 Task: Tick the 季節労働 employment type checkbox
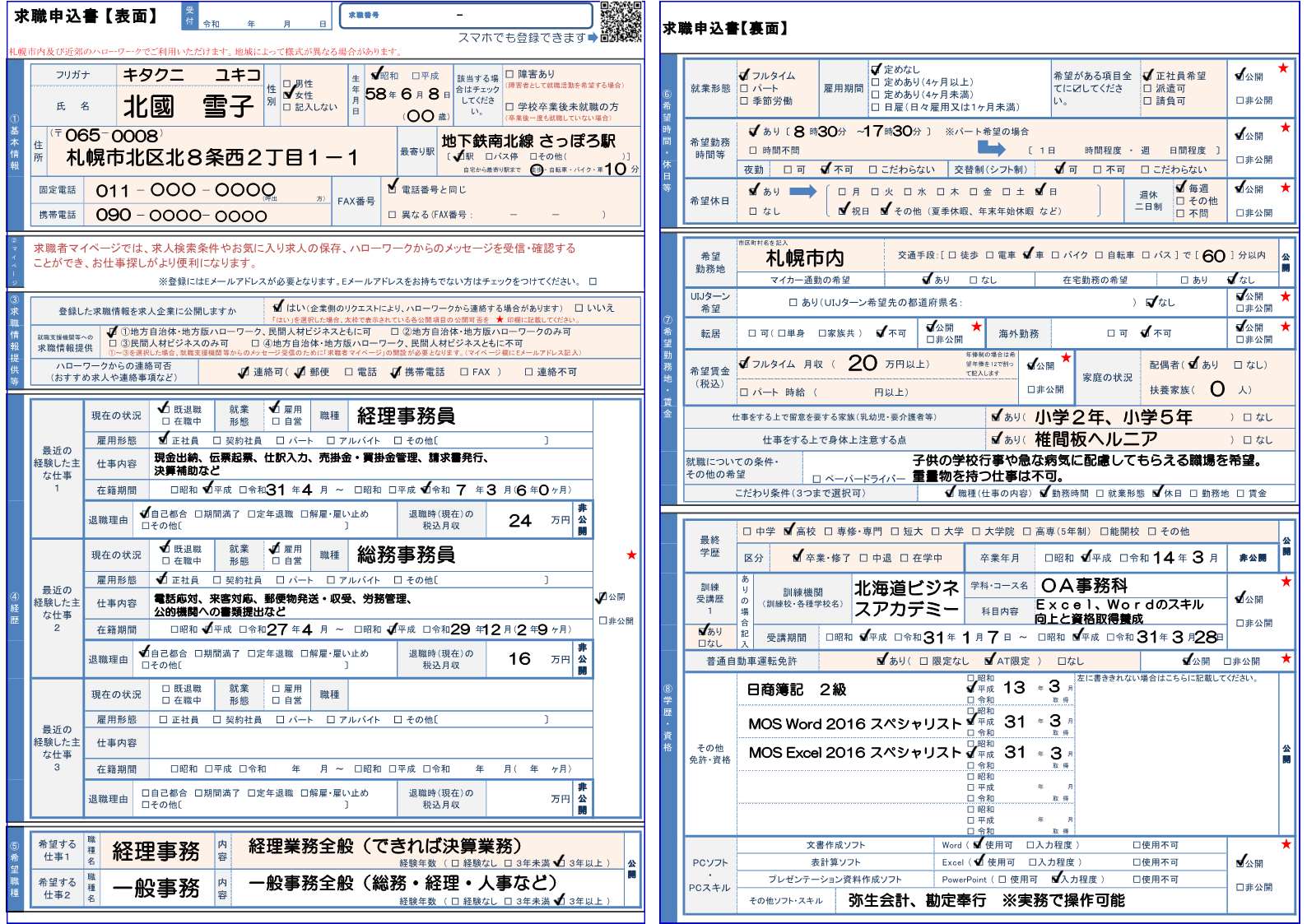click(744, 101)
